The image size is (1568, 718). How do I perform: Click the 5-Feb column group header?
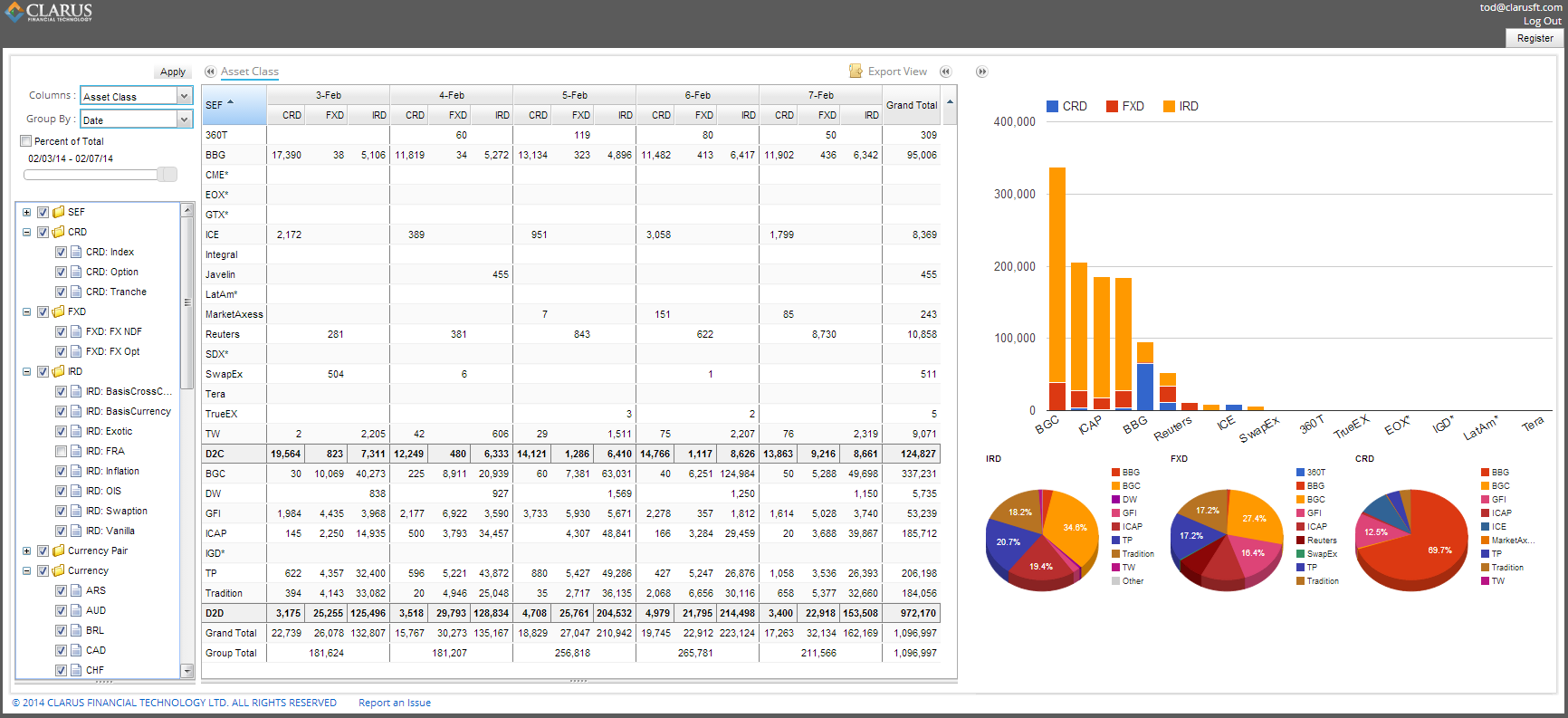pyautogui.click(x=575, y=95)
